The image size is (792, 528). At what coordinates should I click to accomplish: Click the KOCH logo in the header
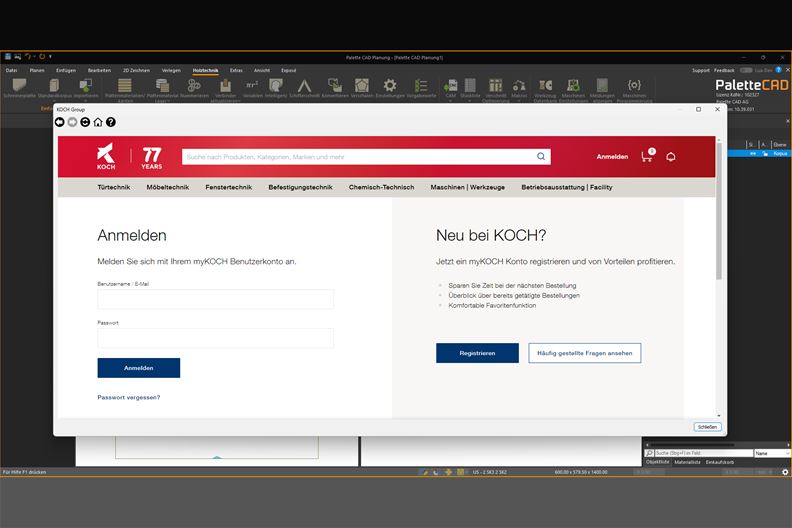point(106,156)
